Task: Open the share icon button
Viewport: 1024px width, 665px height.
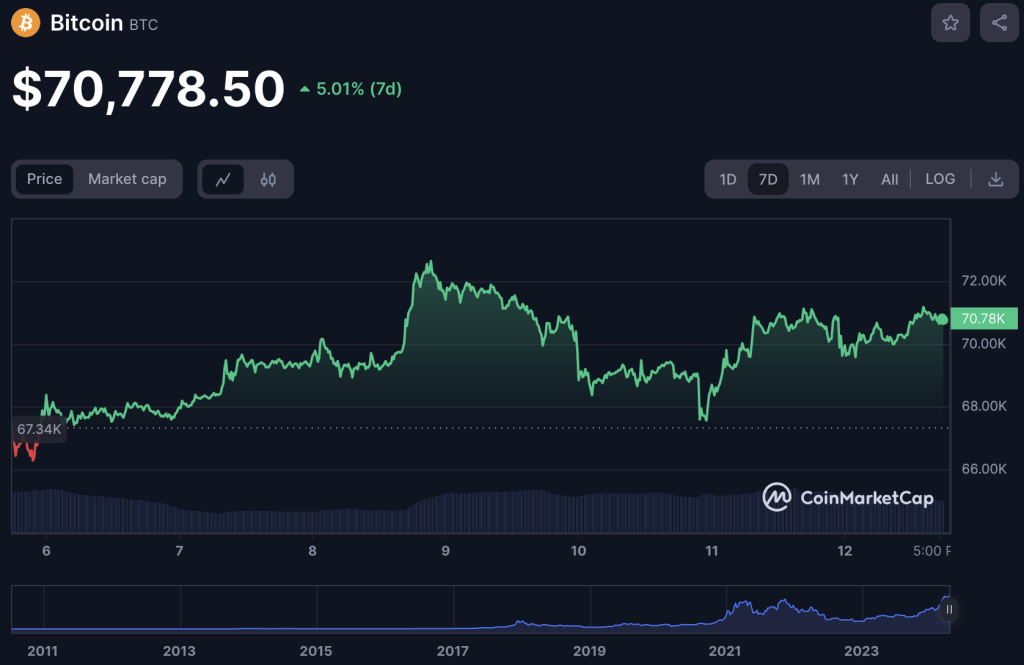Action: click(x=999, y=23)
